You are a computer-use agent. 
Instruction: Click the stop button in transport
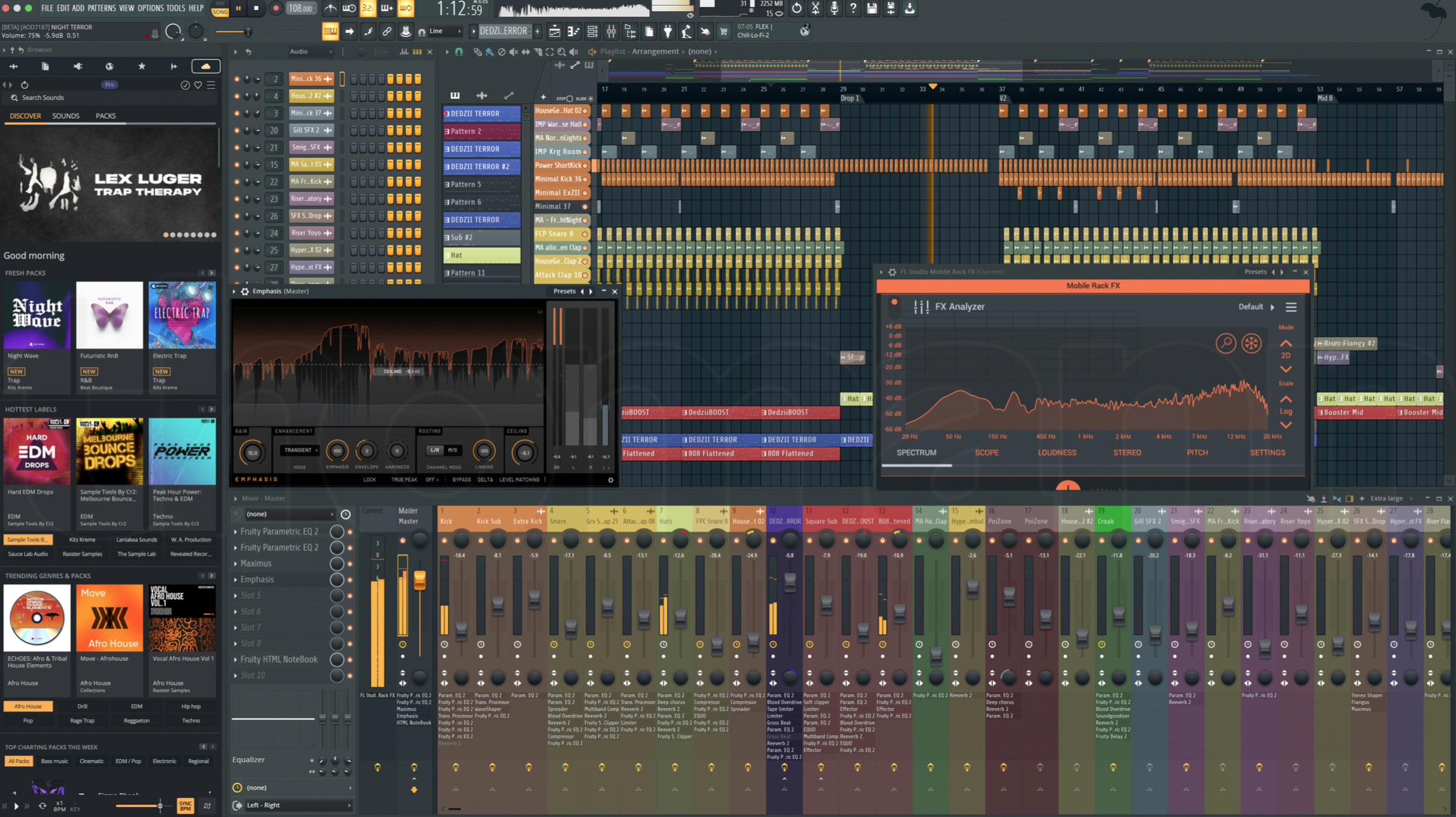pos(256,9)
